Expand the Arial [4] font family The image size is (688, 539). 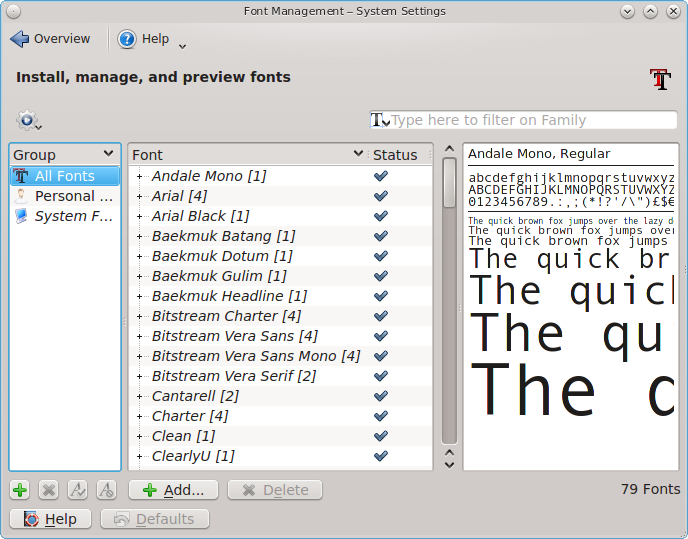140,196
